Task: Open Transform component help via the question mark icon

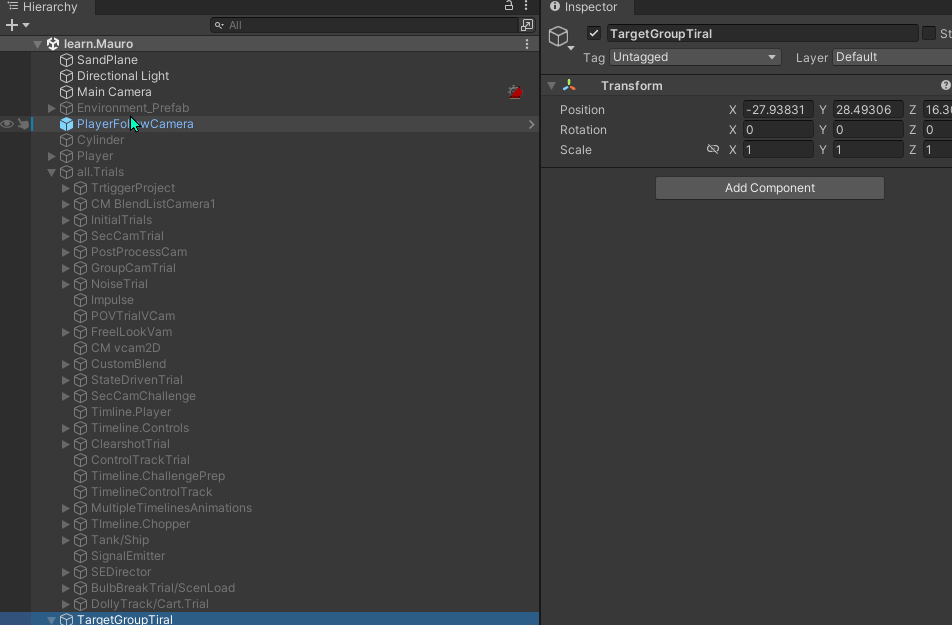Action: 945,84
